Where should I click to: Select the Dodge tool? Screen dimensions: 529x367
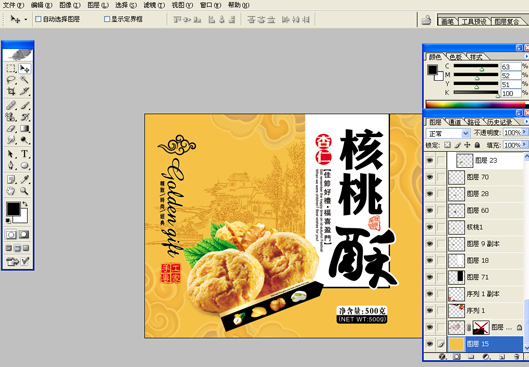[24, 140]
